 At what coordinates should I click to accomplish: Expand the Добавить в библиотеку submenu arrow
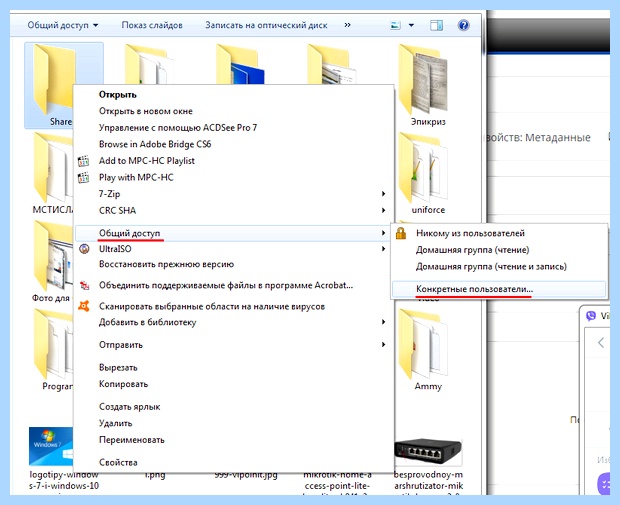[x=383, y=322]
